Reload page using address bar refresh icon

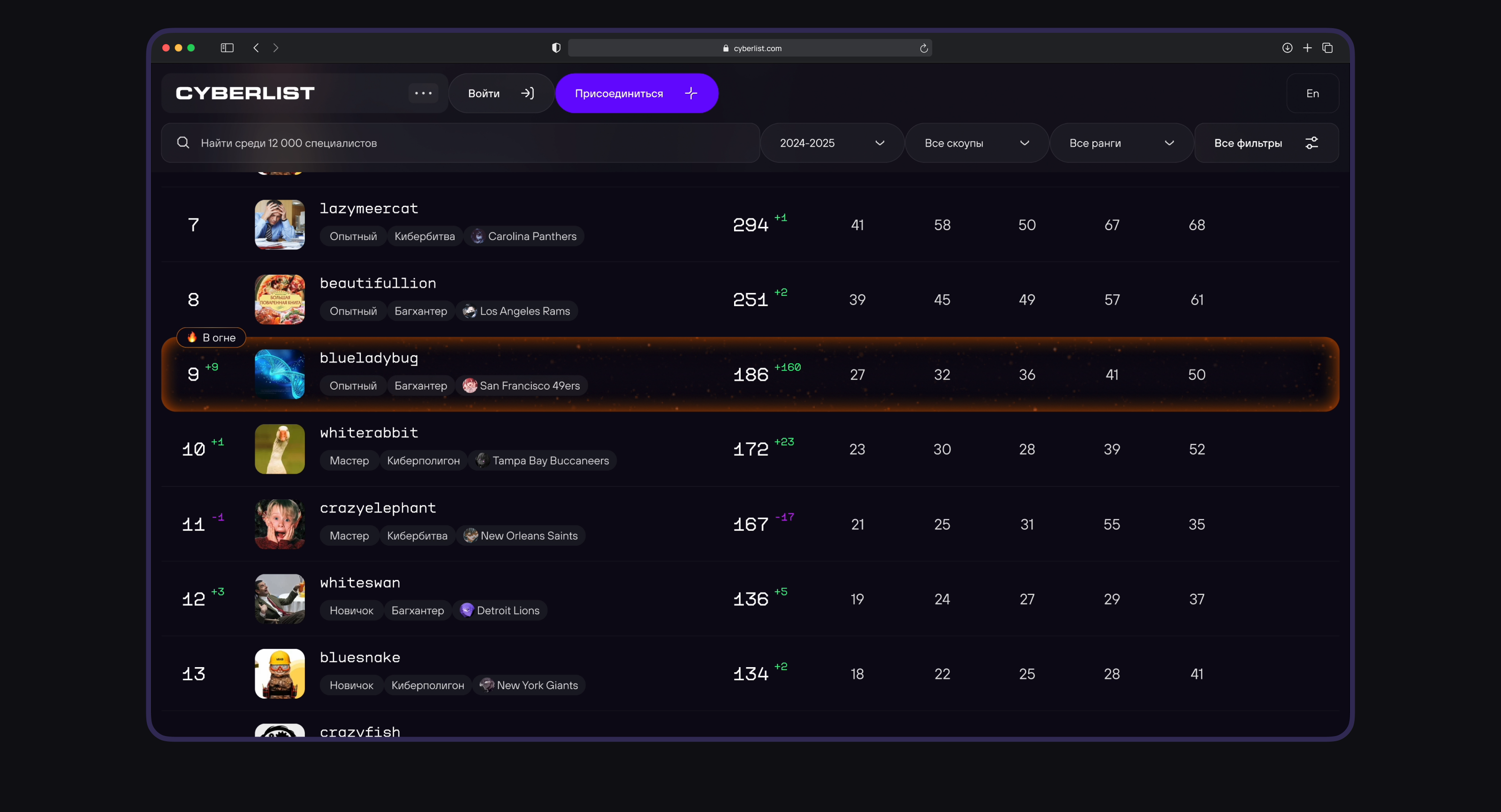point(924,48)
